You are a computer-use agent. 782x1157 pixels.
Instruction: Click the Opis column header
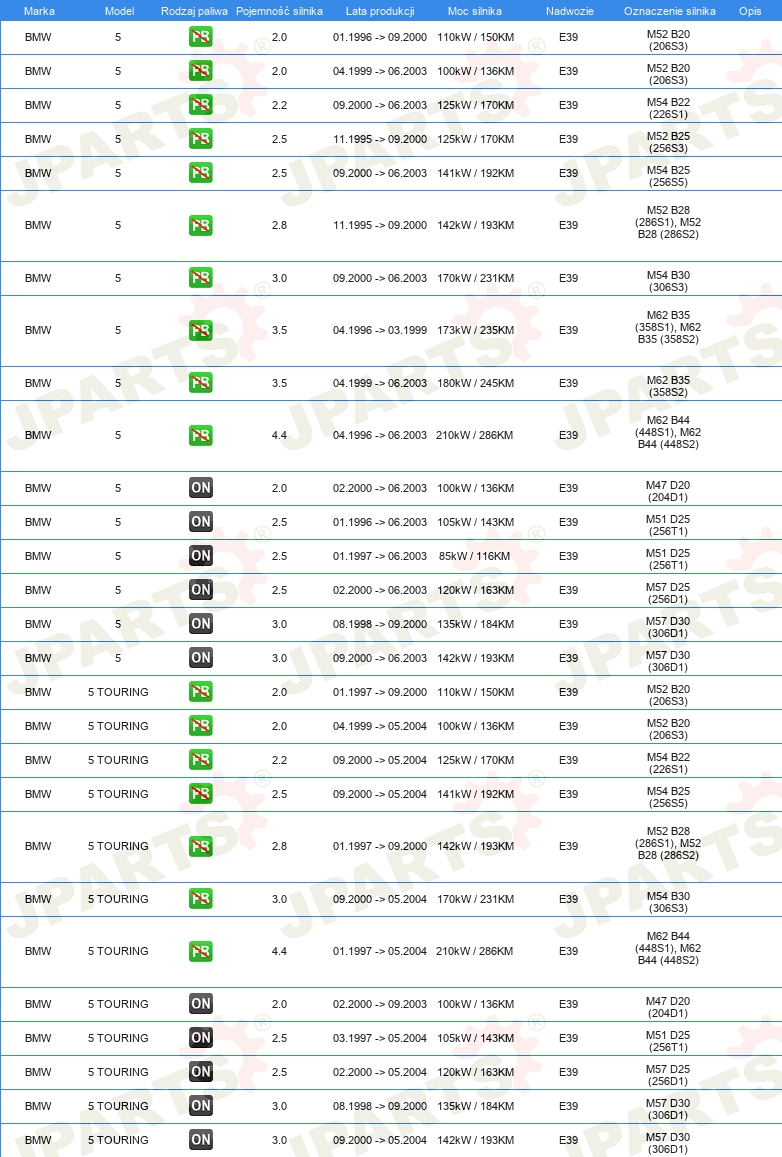750,11
